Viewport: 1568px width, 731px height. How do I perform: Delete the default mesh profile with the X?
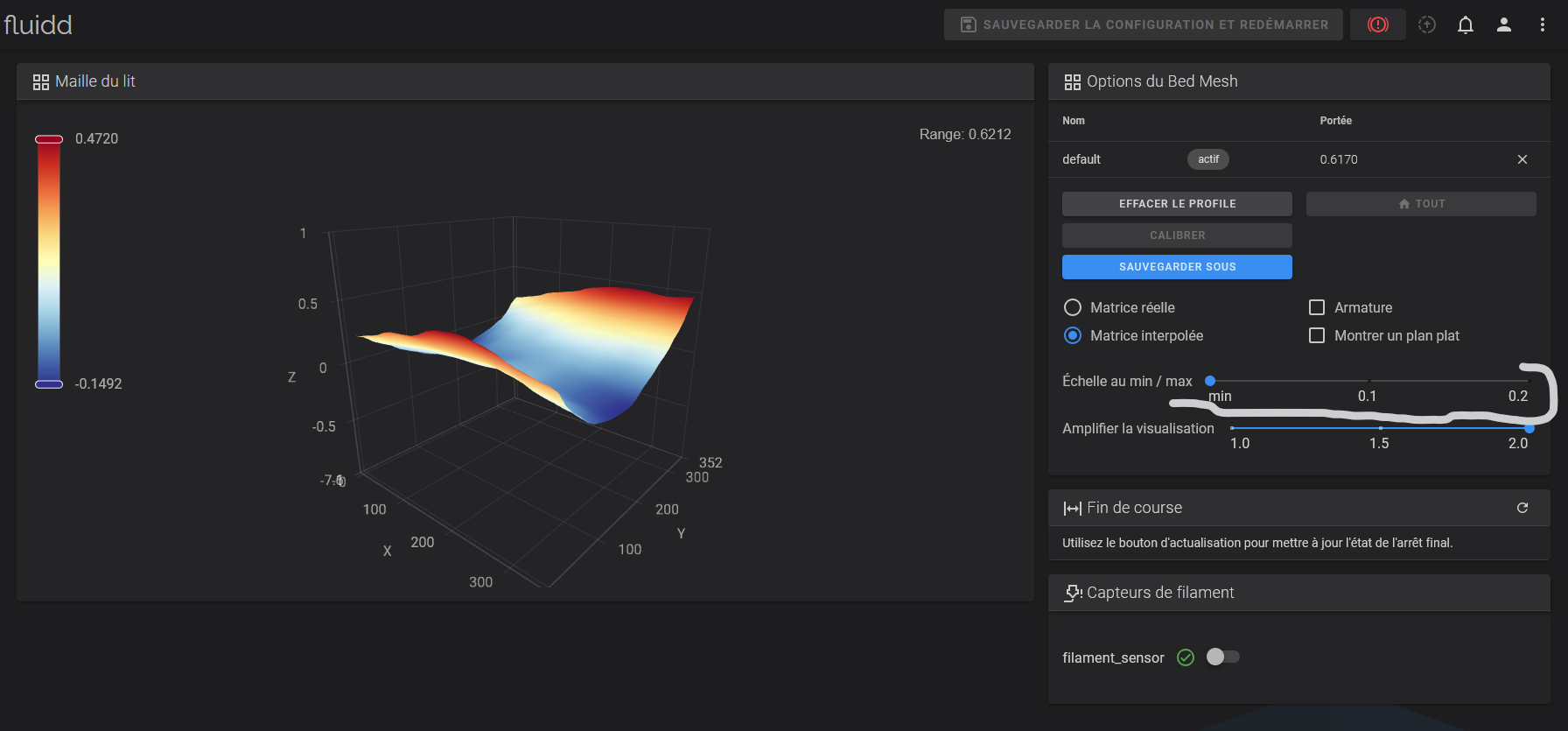pos(1522,159)
